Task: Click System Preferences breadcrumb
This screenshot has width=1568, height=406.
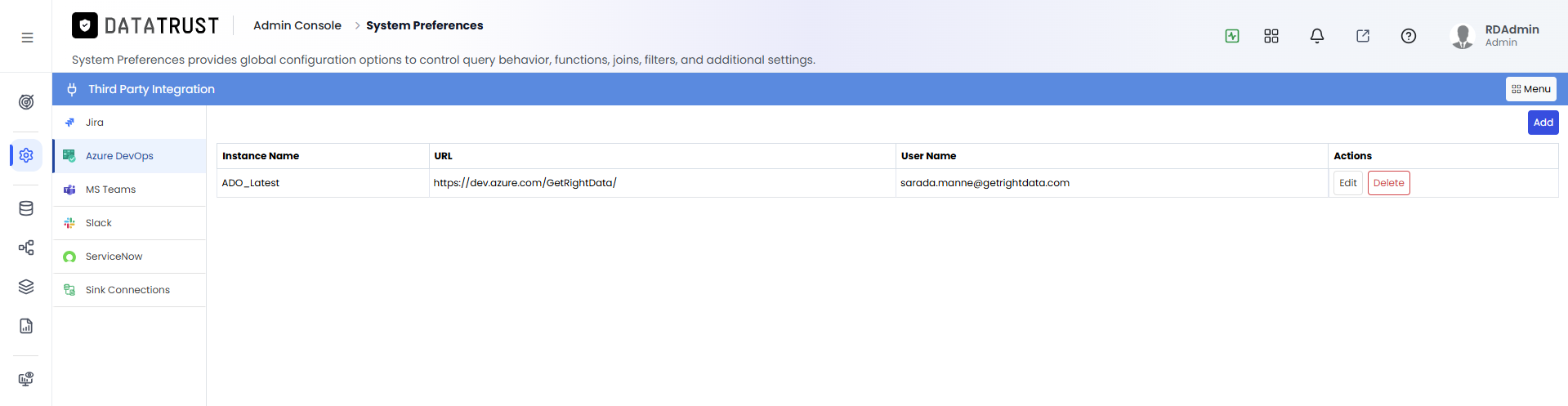Action: [424, 25]
